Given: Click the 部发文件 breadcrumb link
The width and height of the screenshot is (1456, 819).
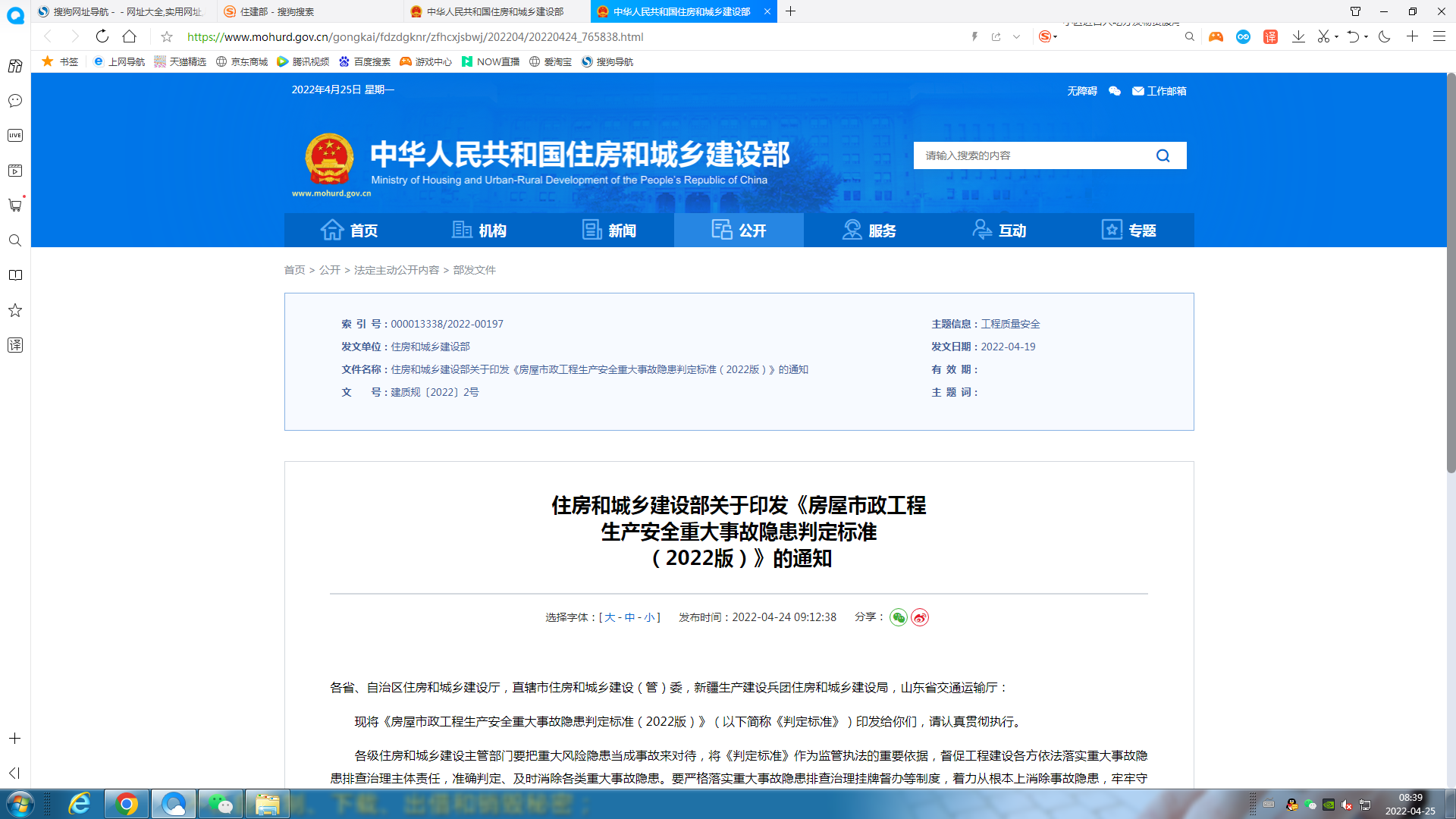Looking at the screenshot, I should click(x=474, y=270).
